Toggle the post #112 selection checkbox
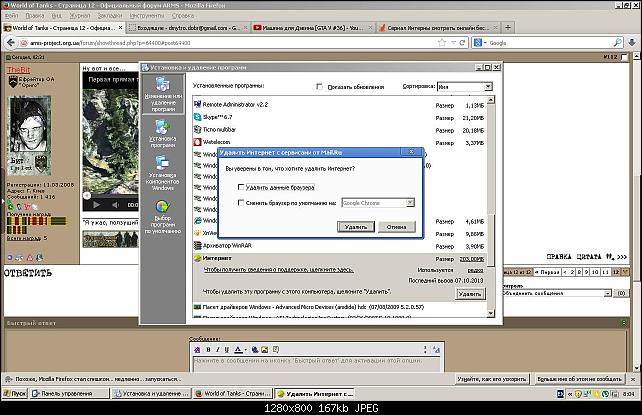Image resolution: width=642 pixels, height=415 pixels. point(624,57)
